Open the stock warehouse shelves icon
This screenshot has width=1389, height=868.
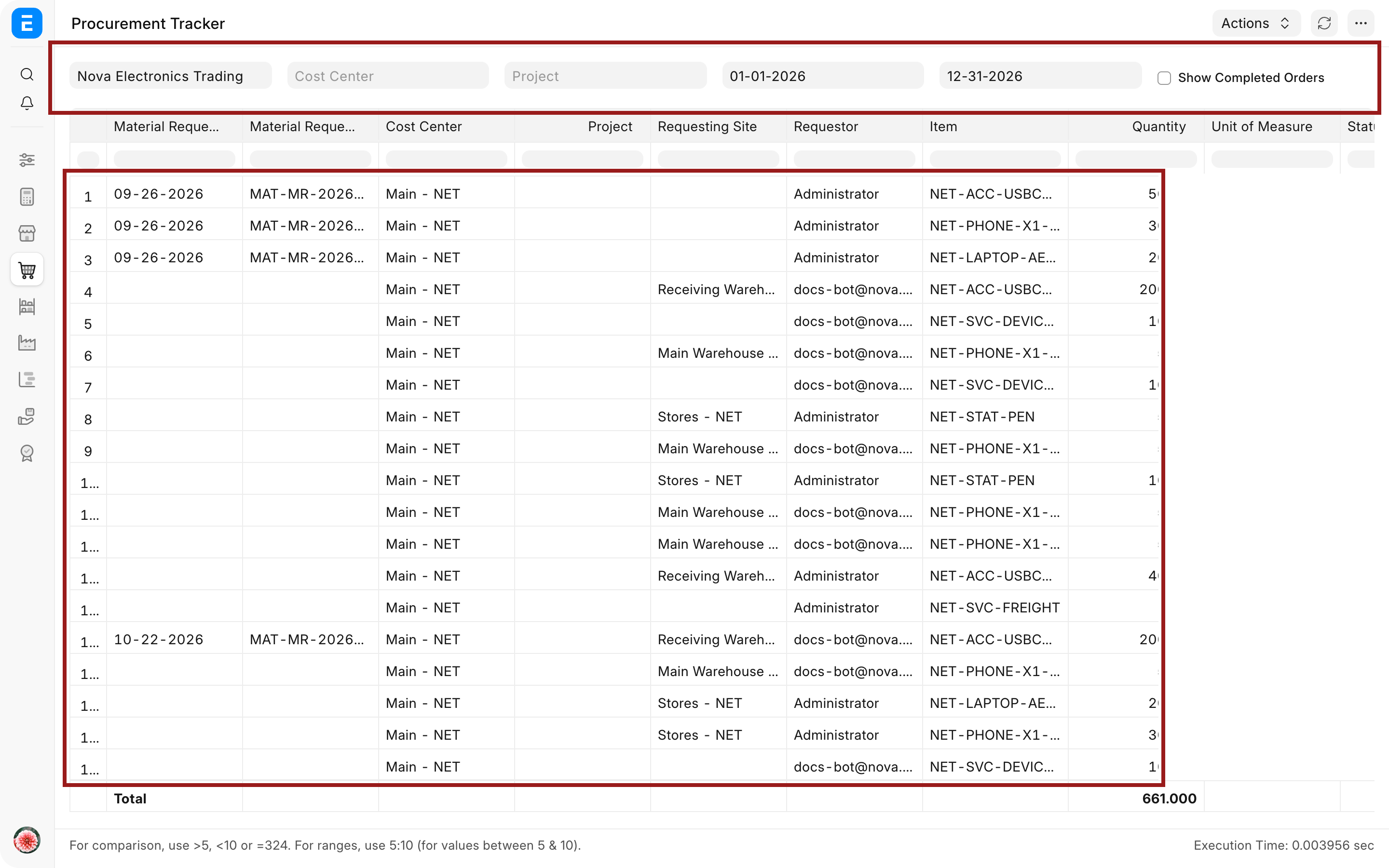pyautogui.click(x=27, y=307)
